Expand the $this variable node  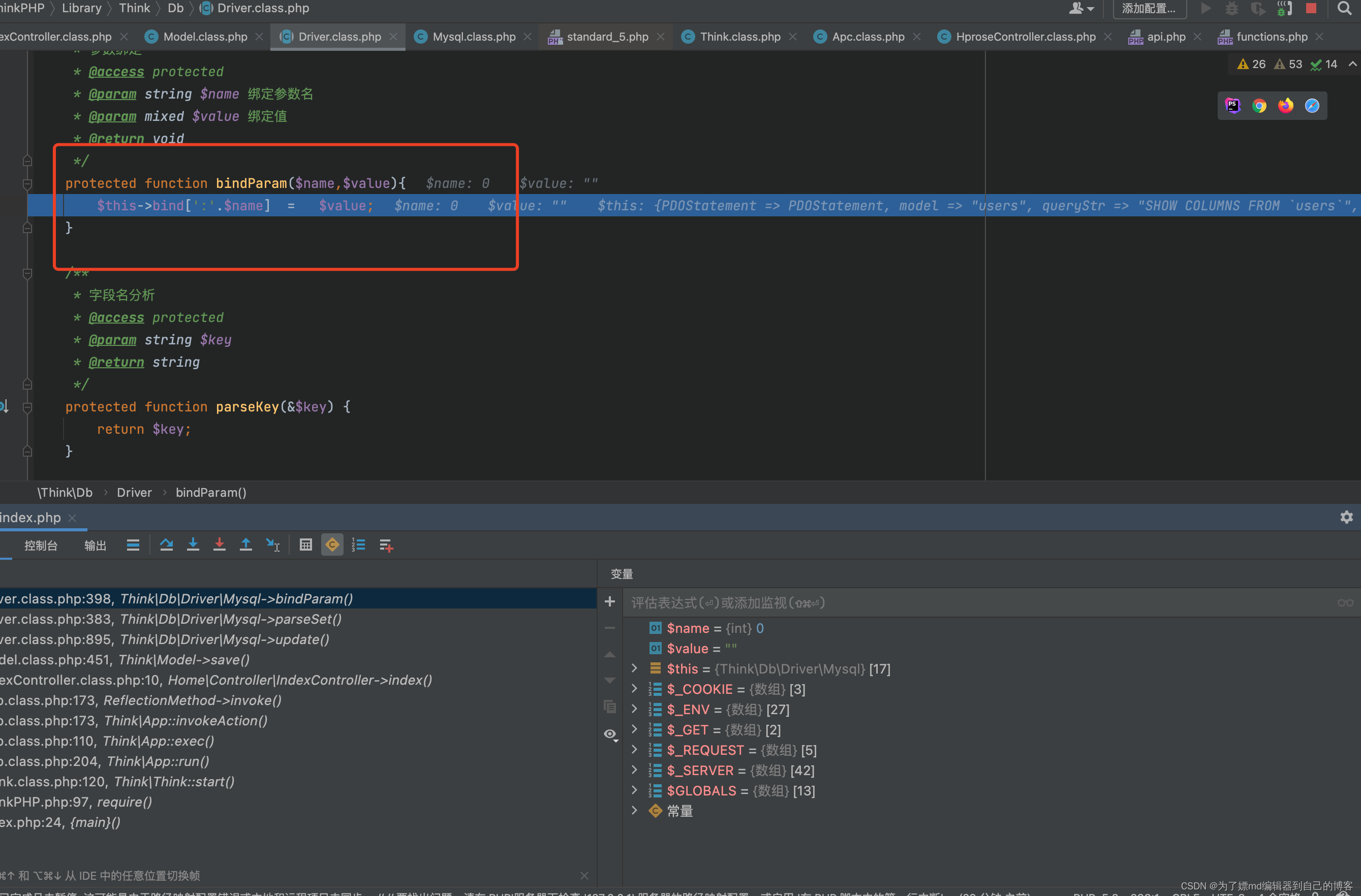click(634, 668)
